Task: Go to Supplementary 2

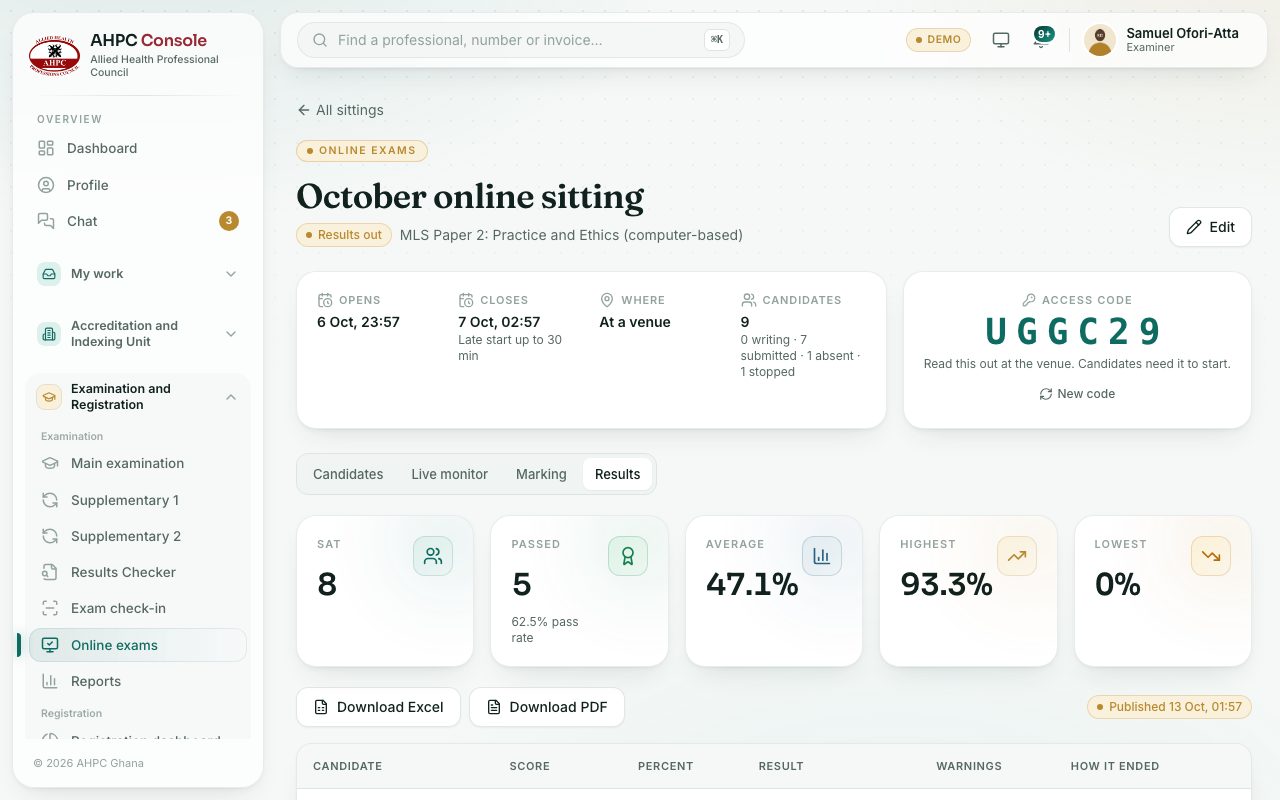Action: click(138, 536)
